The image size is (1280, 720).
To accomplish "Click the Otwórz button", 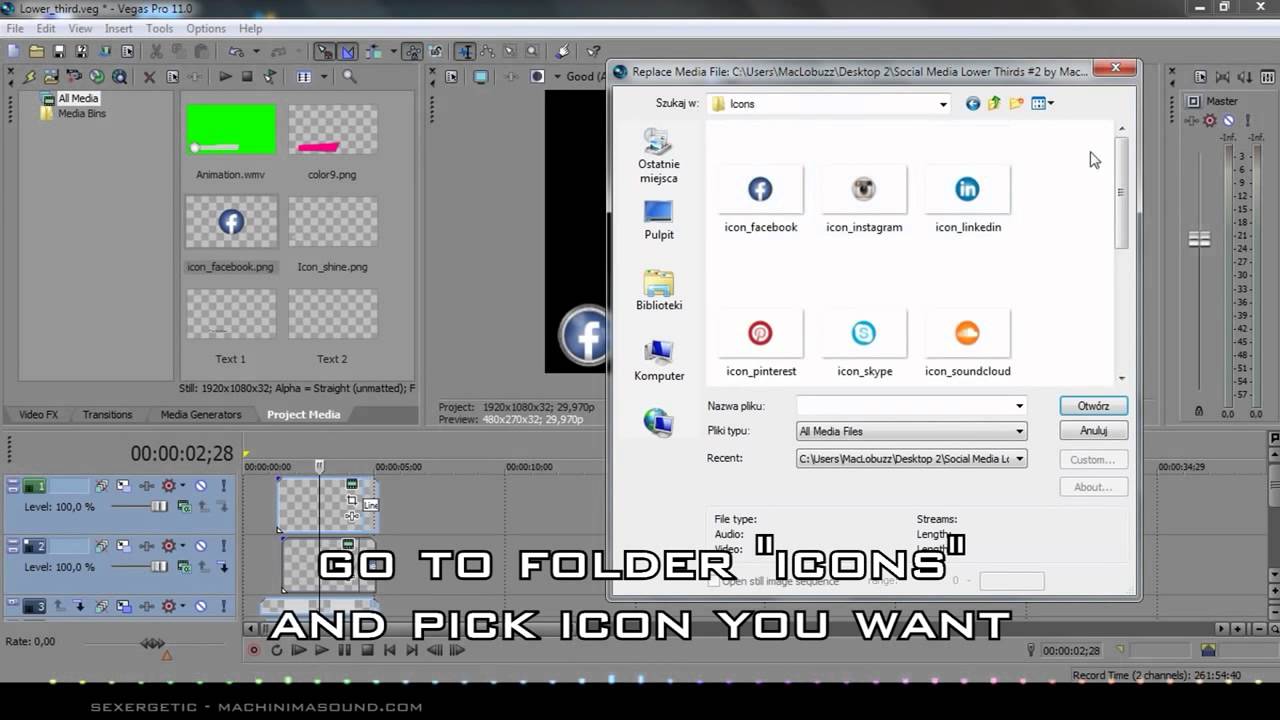I will (1093, 406).
